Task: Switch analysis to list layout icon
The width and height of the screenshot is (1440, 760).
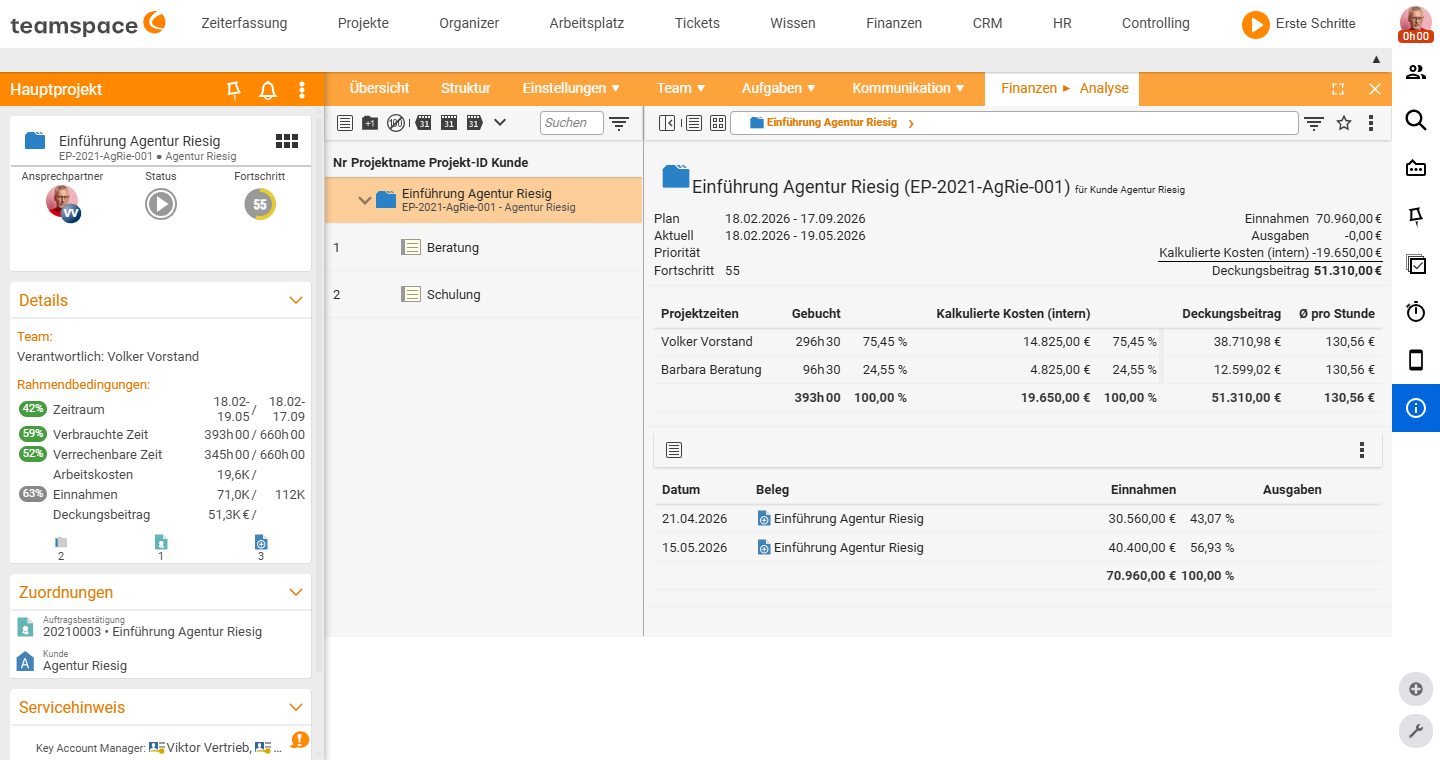Action: point(693,123)
